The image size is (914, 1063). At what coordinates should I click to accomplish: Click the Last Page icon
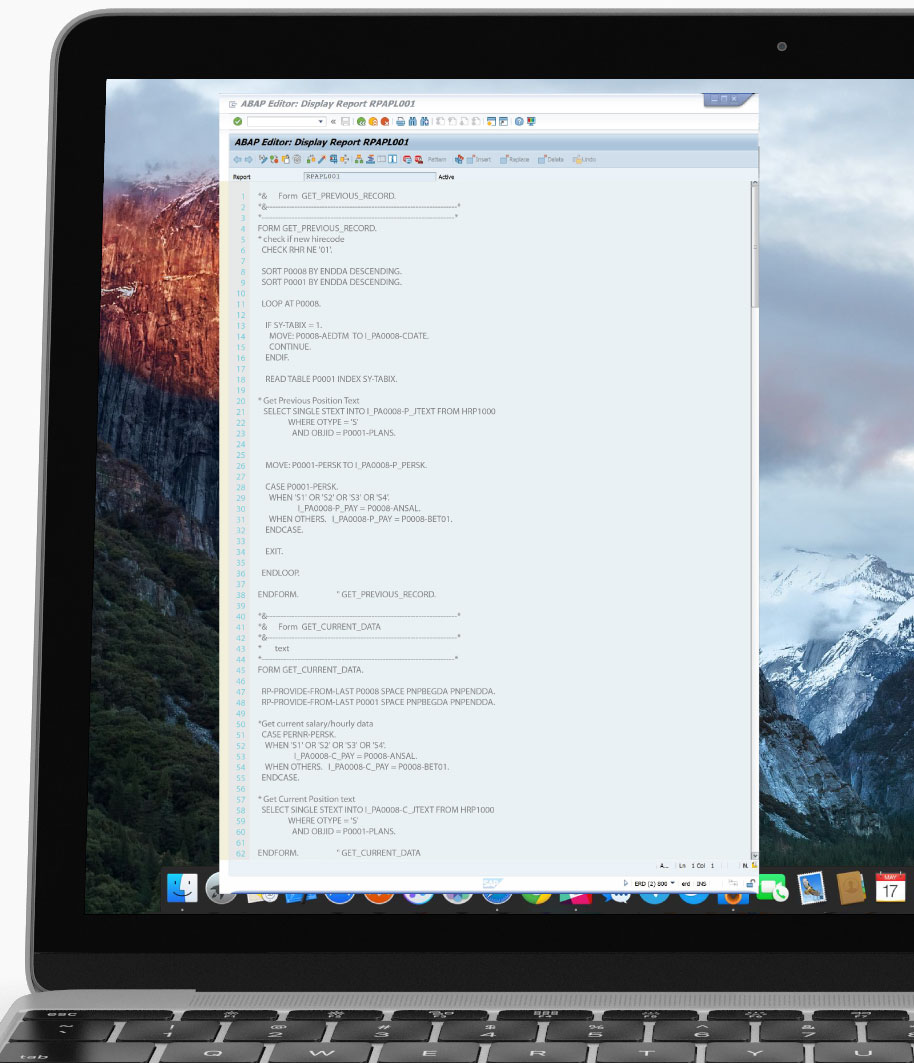point(476,121)
